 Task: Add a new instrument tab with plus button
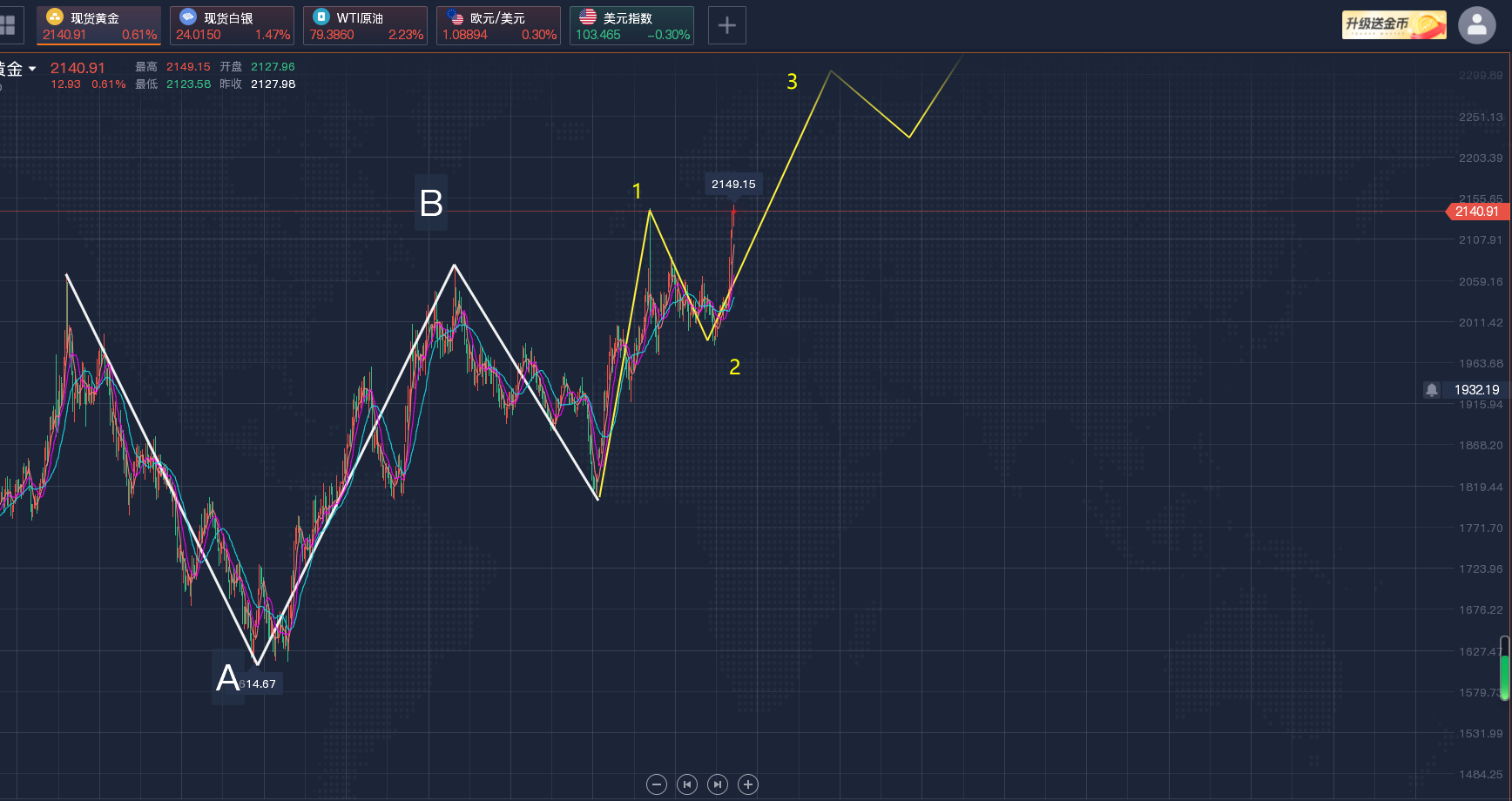[x=727, y=25]
